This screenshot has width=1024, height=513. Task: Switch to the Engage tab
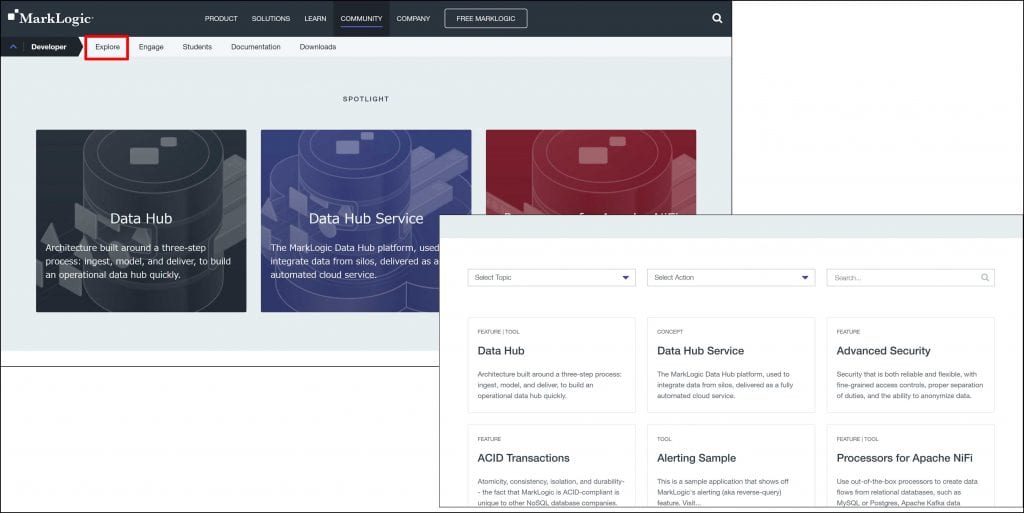[151, 47]
